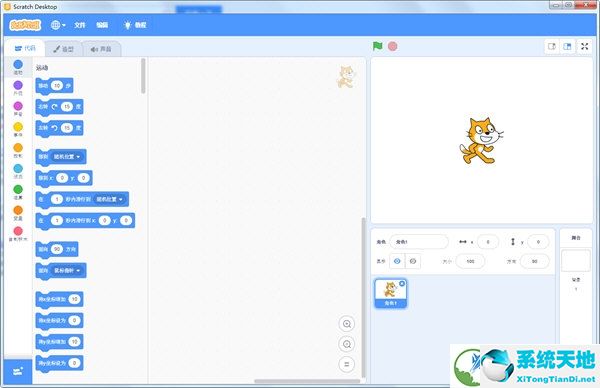
Task: Open the random position dropdown in the glide block
Action: coord(109,199)
